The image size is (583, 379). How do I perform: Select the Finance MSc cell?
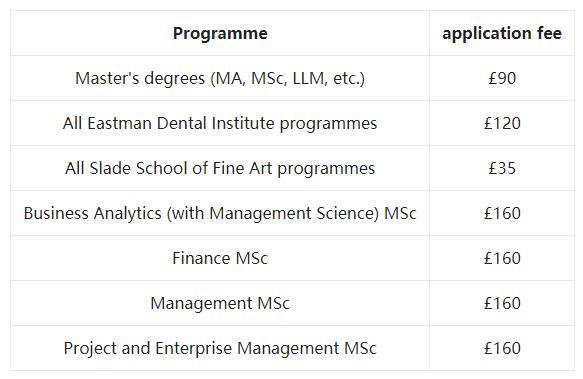click(220, 258)
